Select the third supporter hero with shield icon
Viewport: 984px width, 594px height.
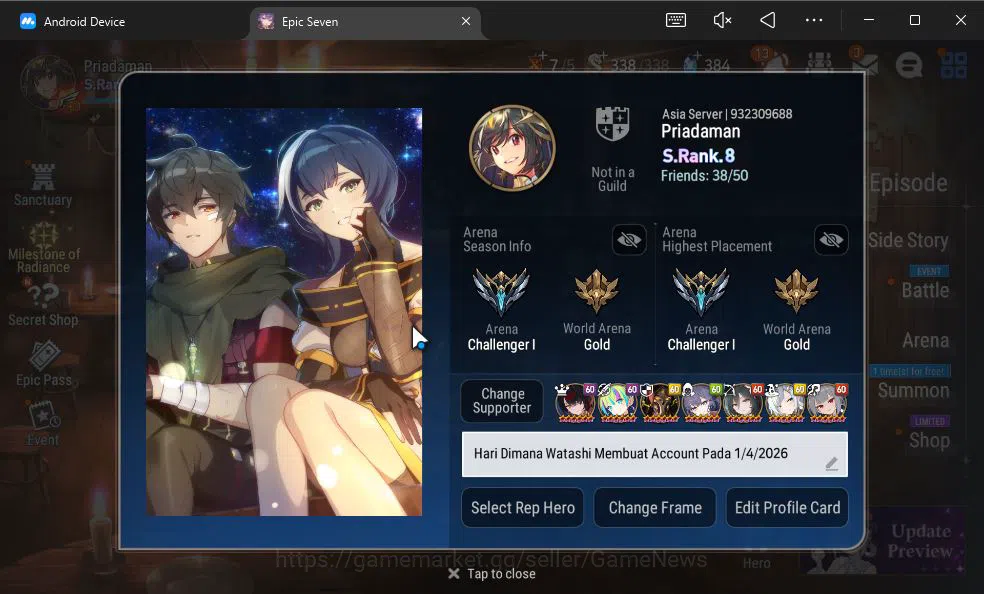pos(659,402)
